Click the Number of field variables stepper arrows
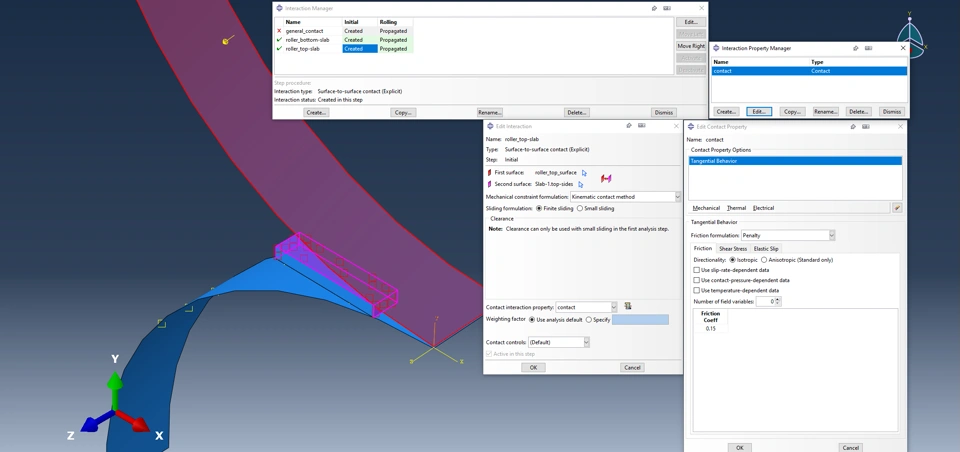The image size is (960, 452). [x=778, y=301]
